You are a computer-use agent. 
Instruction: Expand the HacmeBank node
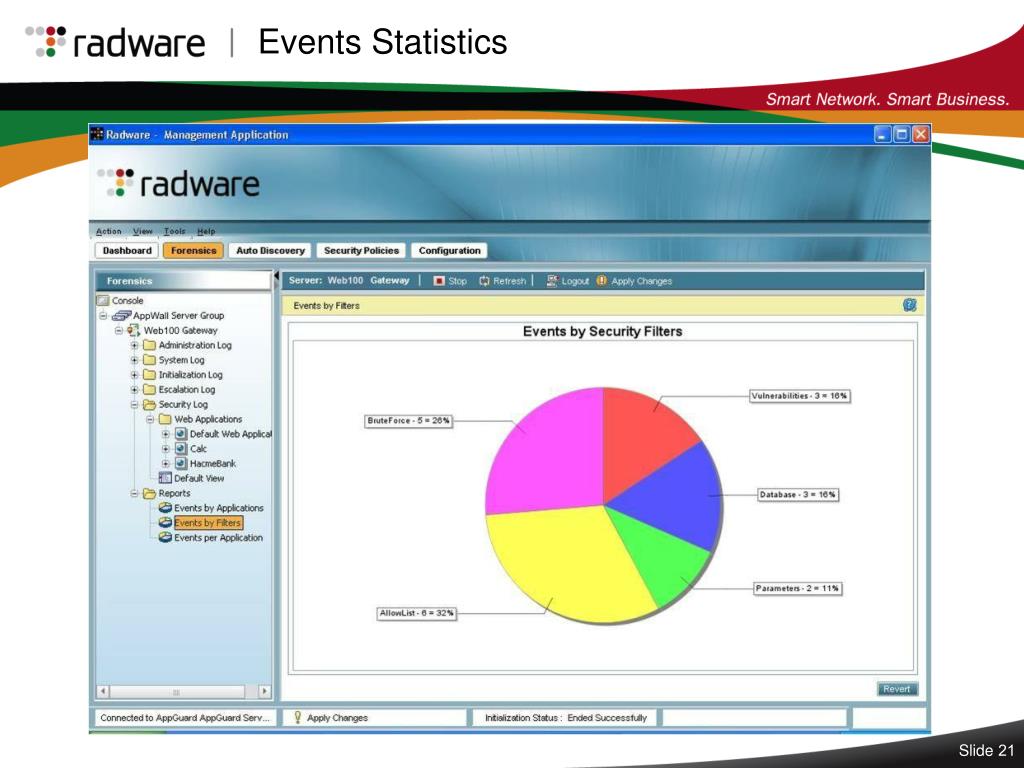coord(166,464)
